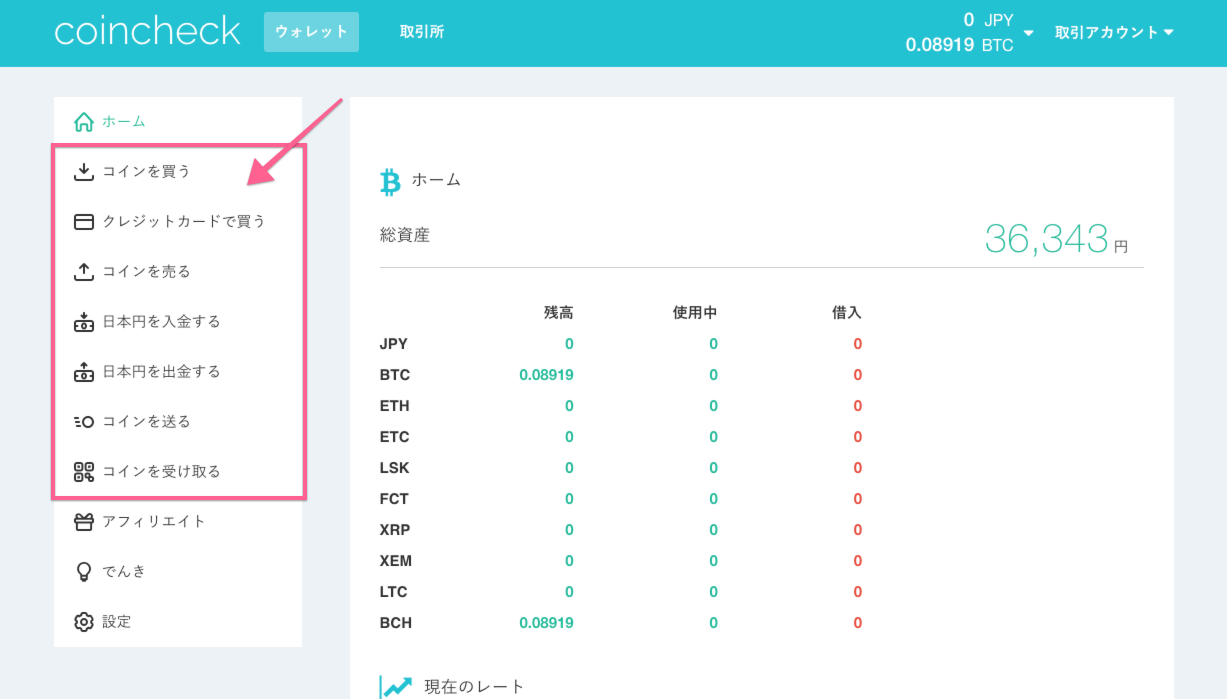
Task: Click the gift icon beside アフィリエイト
Action: pos(84,522)
